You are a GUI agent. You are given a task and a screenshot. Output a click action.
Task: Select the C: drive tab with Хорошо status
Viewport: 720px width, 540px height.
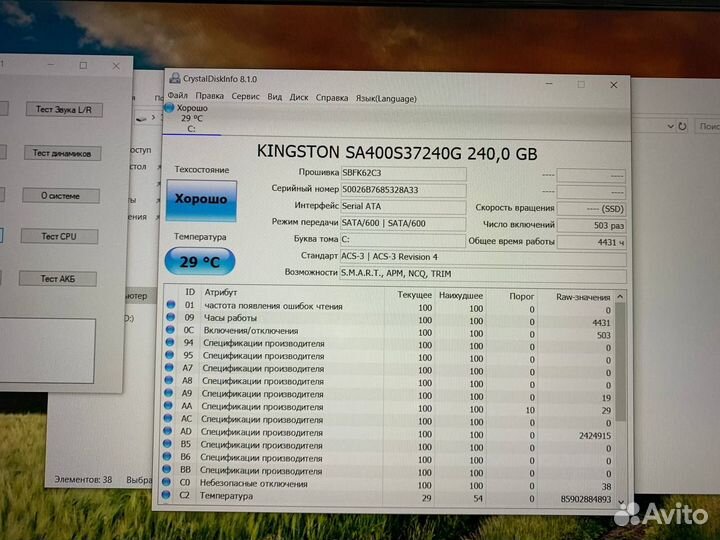coord(191,118)
